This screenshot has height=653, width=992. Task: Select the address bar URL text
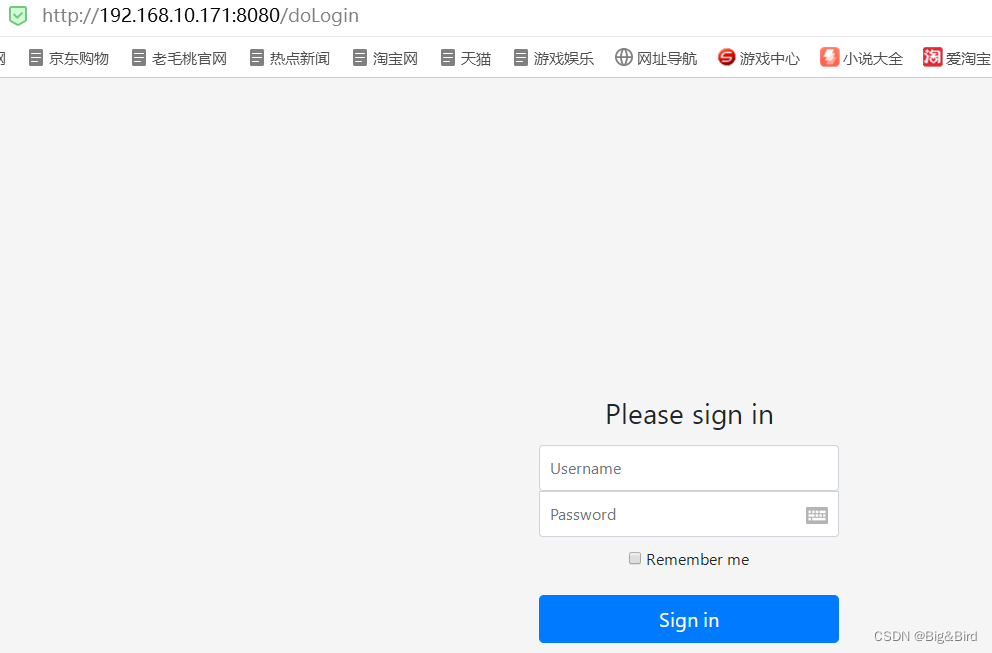(x=201, y=16)
